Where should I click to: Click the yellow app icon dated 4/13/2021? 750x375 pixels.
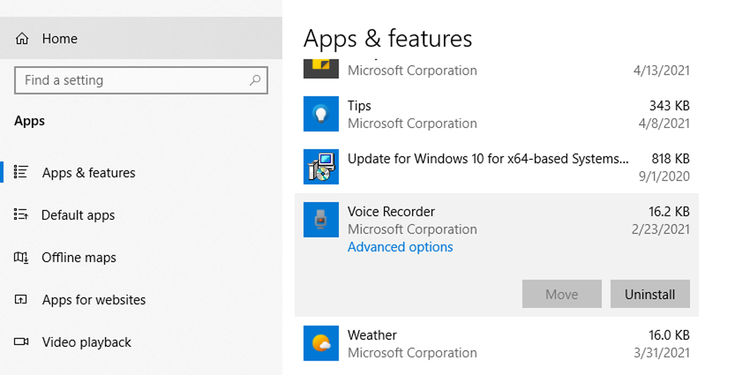click(x=321, y=68)
